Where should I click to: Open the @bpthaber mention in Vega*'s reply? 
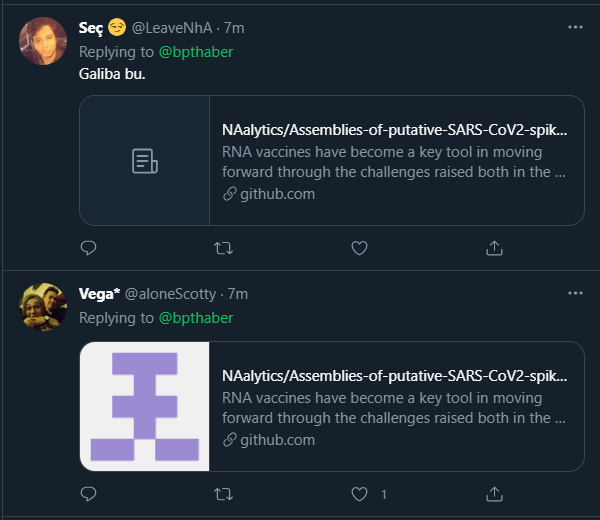click(x=195, y=318)
